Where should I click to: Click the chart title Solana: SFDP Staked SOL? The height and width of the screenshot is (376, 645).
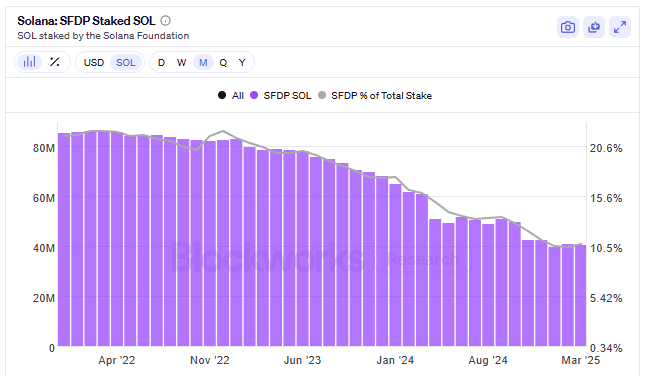(86, 21)
